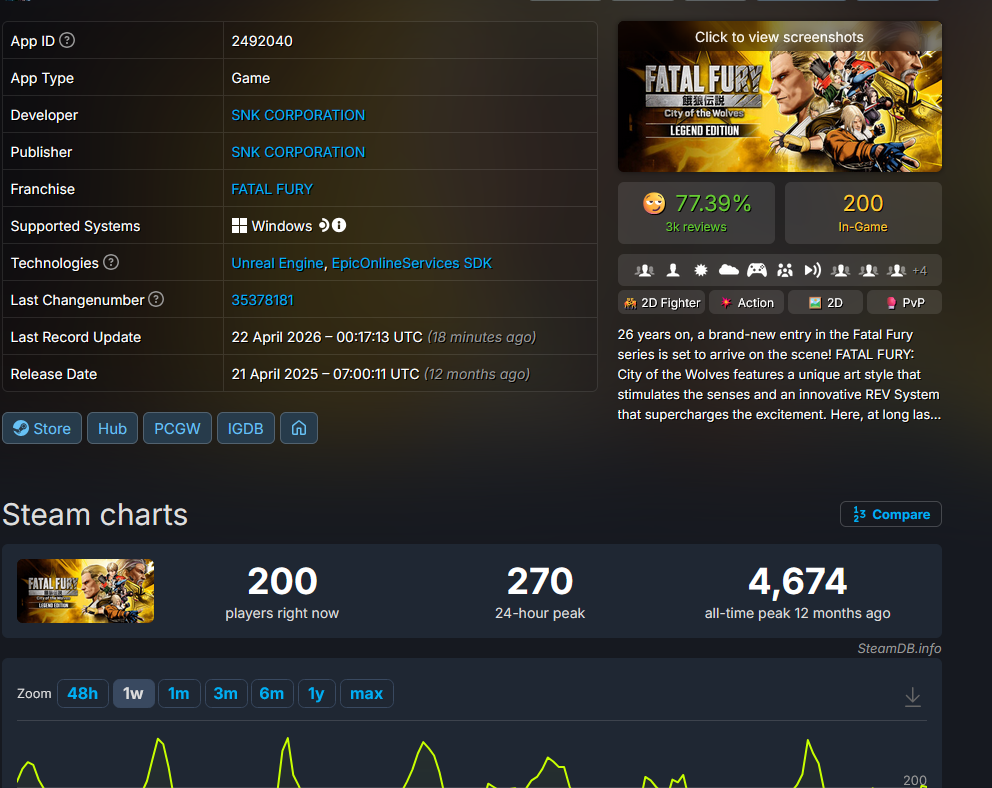The width and height of the screenshot is (992, 788).
Task: Set chart zoom to 1w
Action: (133, 694)
